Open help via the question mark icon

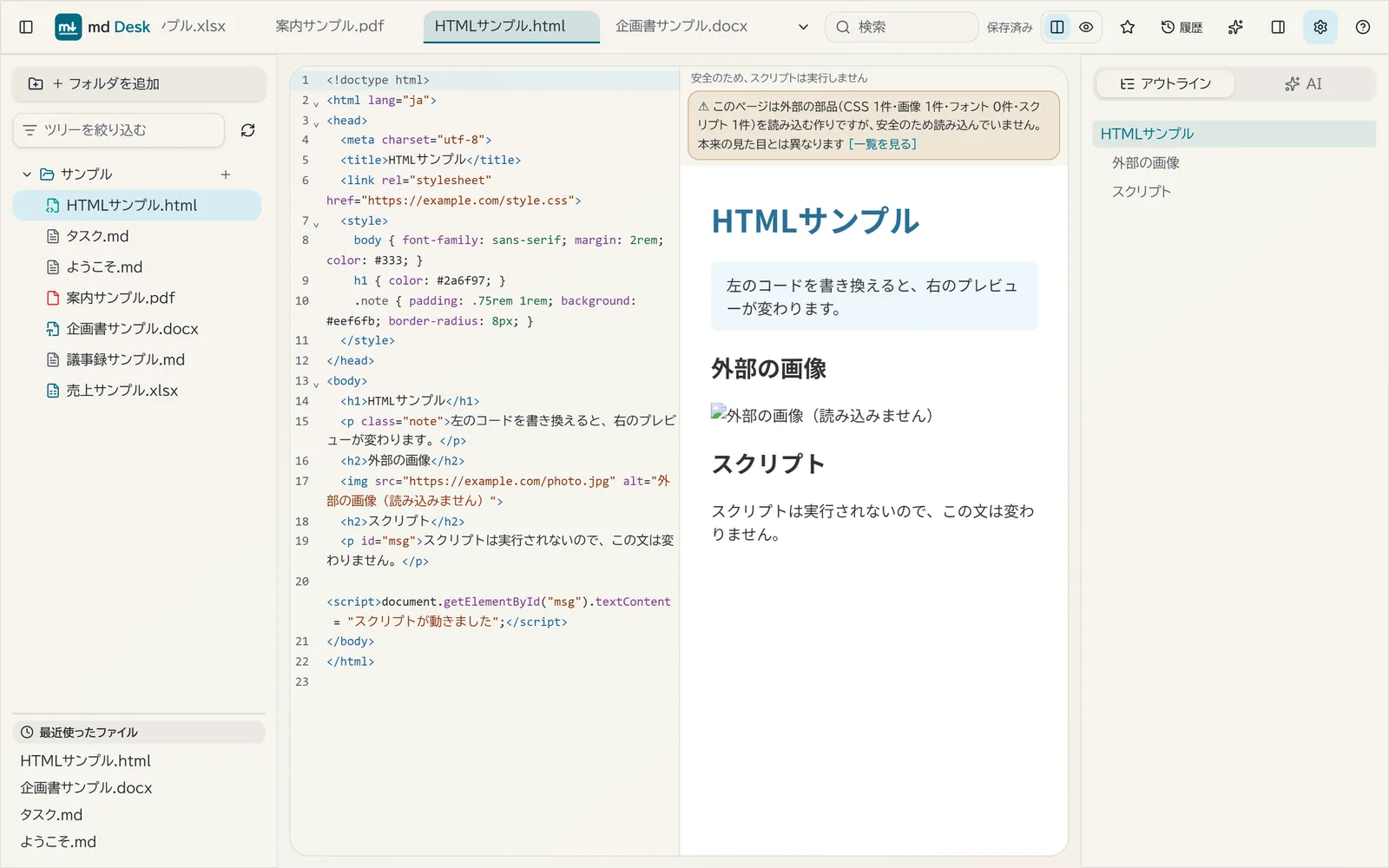1363,27
